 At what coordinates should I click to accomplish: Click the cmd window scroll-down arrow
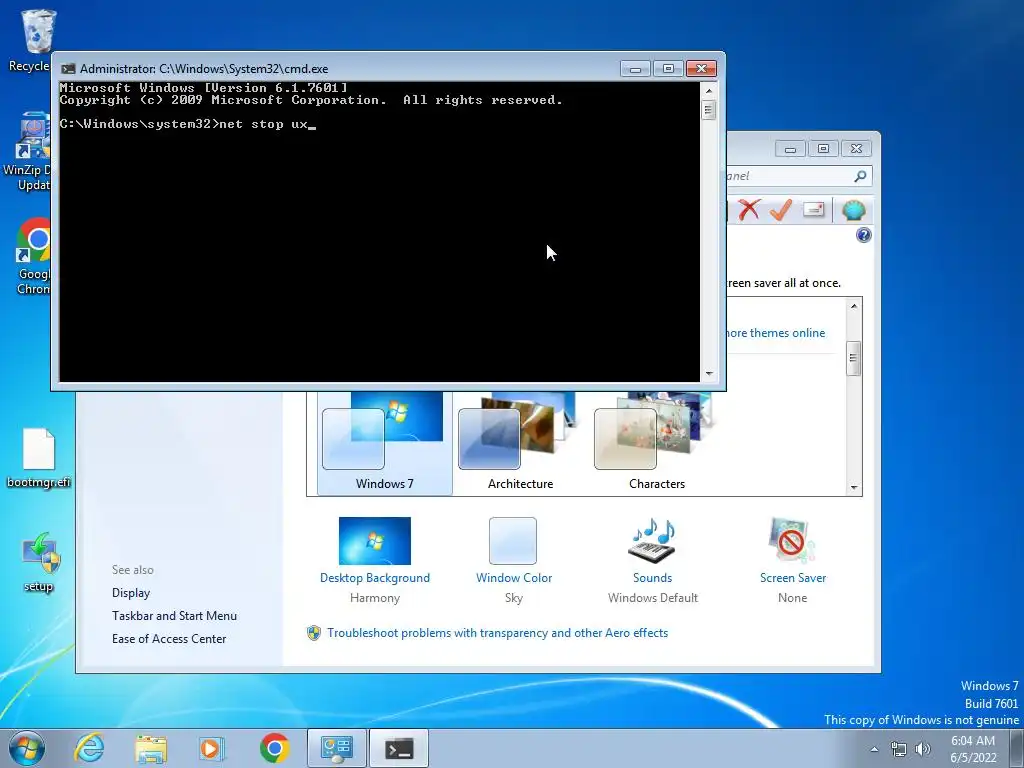point(709,374)
